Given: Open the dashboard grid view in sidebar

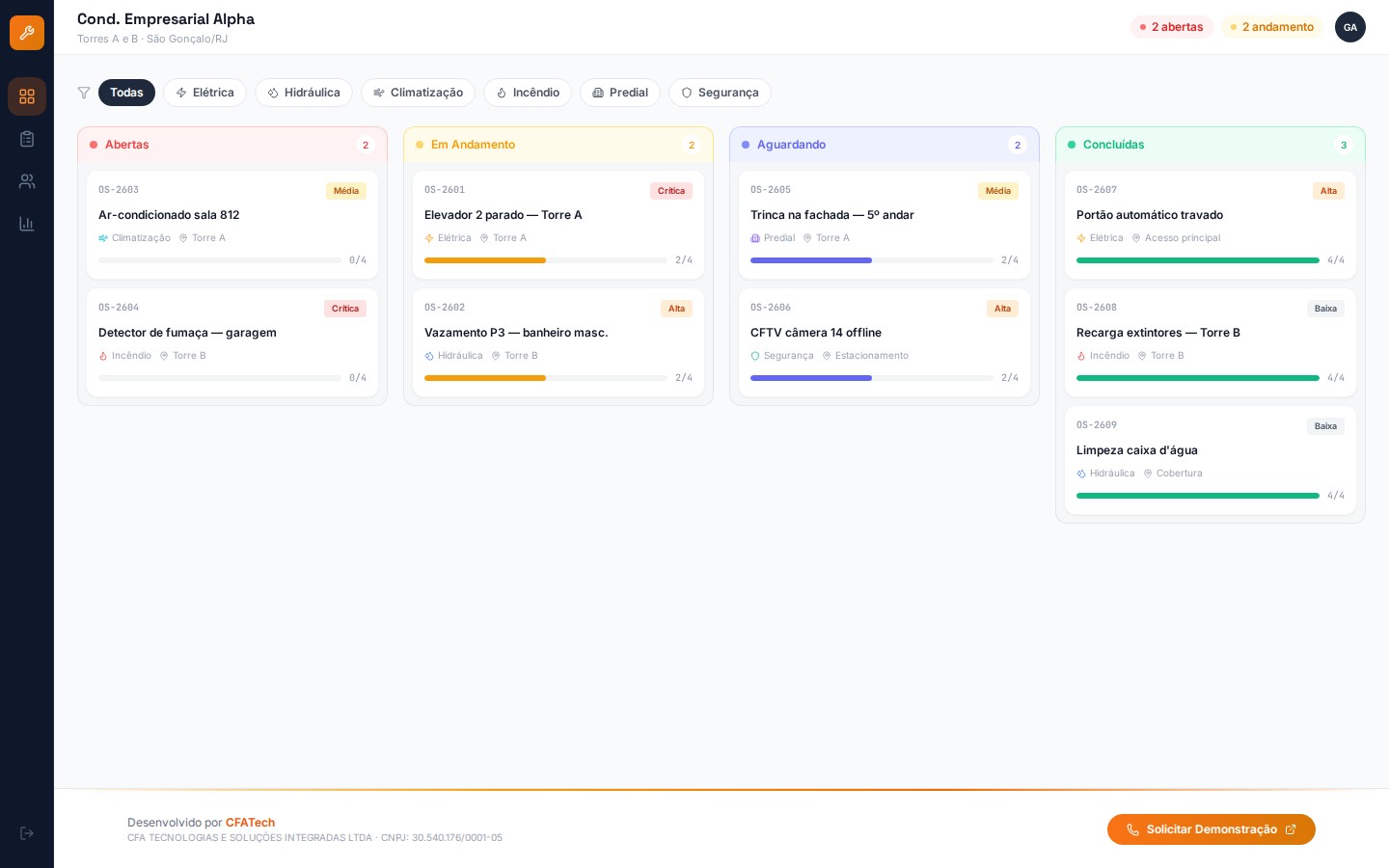Looking at the screenshot, I should pos(27,96).
